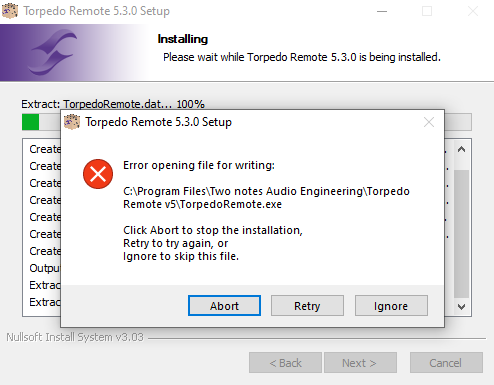
Task: Click the TorpedoRemote.exe file path text
Action: (266, 198)
